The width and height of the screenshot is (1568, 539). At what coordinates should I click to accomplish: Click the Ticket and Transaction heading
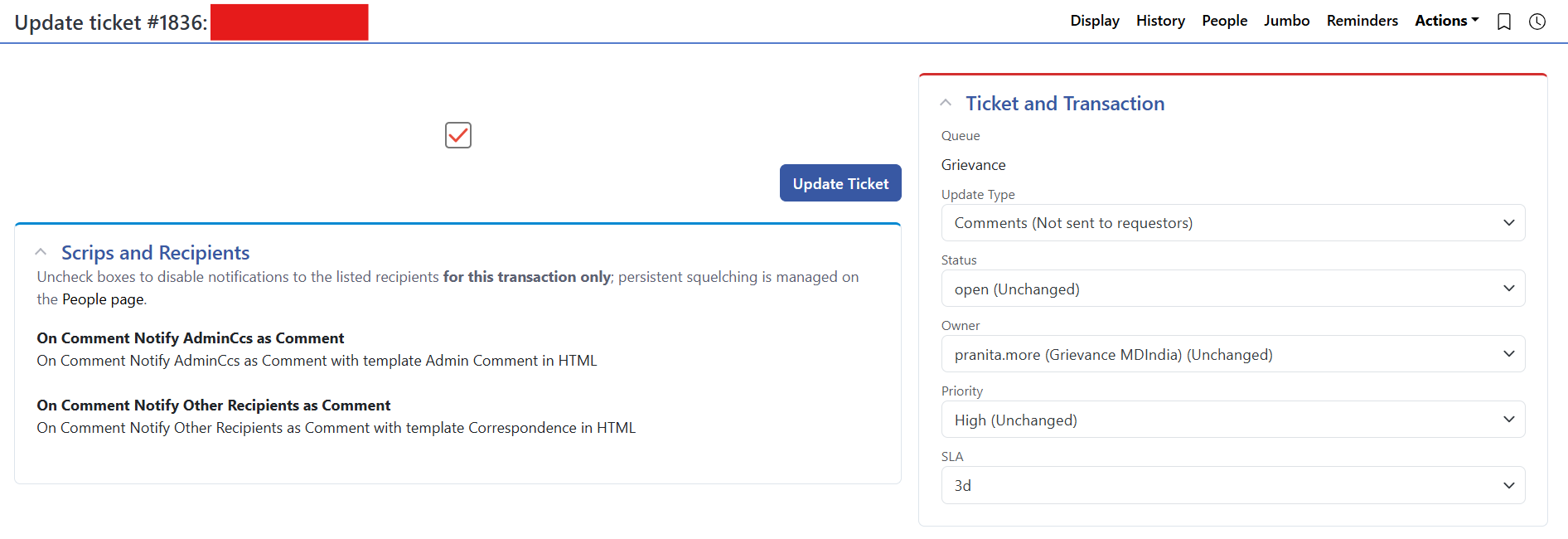pos(1065,104)
